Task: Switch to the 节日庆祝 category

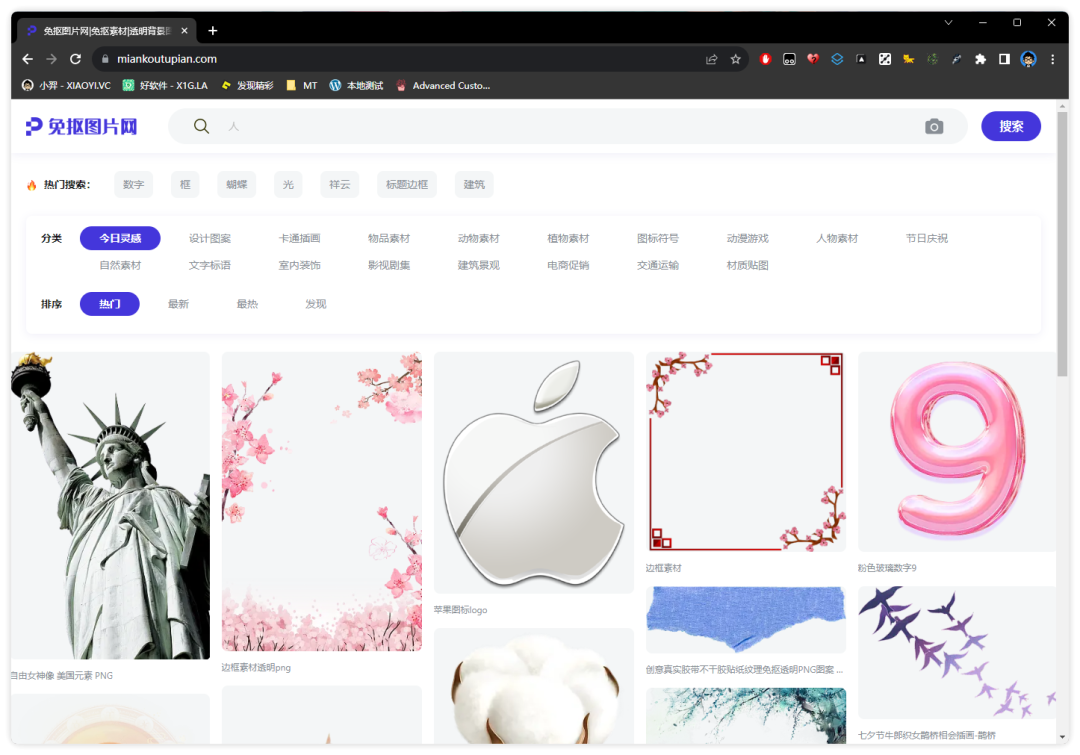Action: [926, 238]
